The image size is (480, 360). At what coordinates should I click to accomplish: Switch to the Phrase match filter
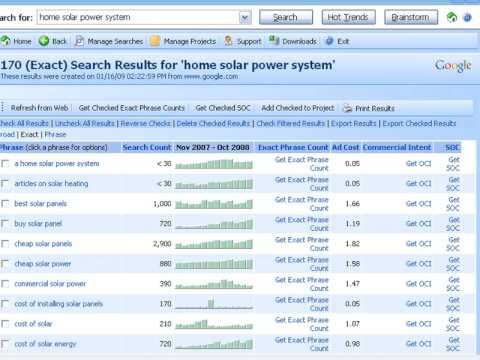(55, 134)
